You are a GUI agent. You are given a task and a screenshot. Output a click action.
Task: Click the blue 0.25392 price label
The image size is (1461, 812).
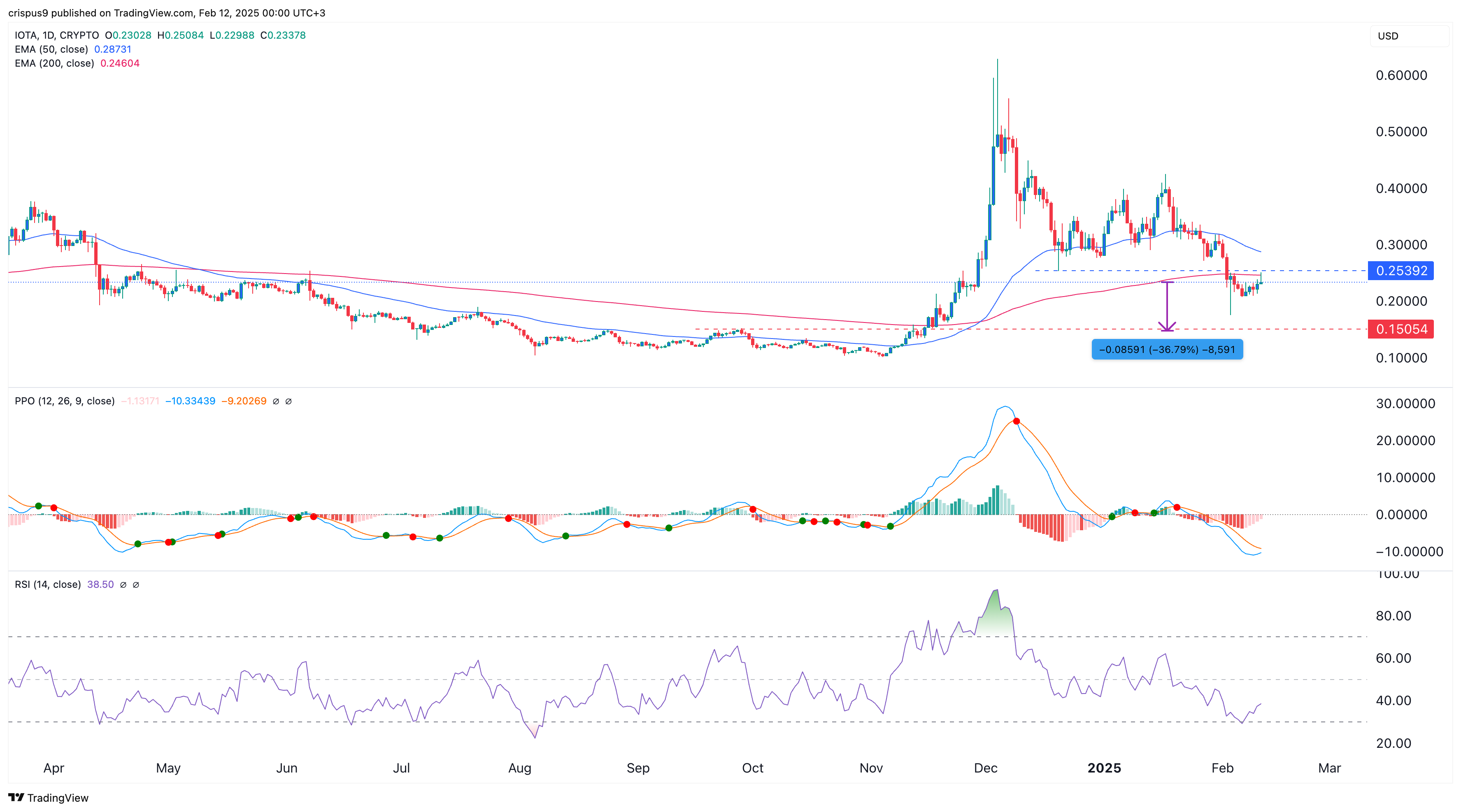(x=1401, y=271)
